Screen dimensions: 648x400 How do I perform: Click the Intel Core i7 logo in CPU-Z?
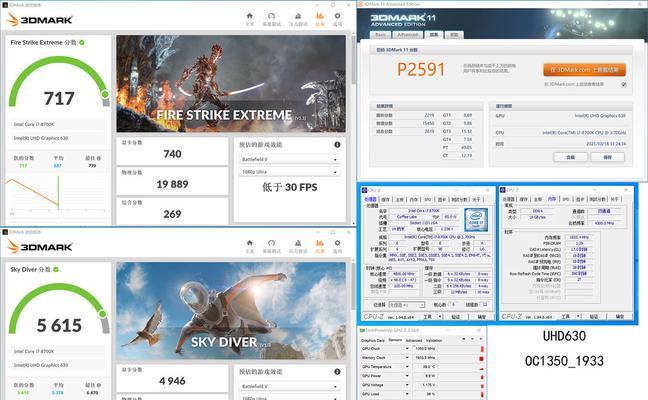(476, 219)
